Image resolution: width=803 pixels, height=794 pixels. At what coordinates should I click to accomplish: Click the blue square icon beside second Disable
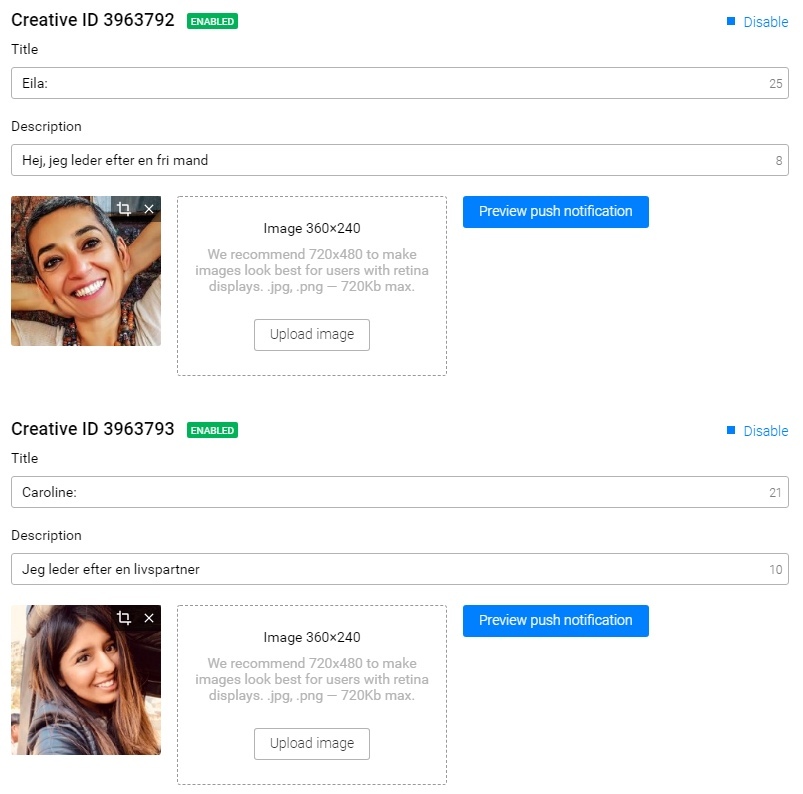click(x=731, y=430)
